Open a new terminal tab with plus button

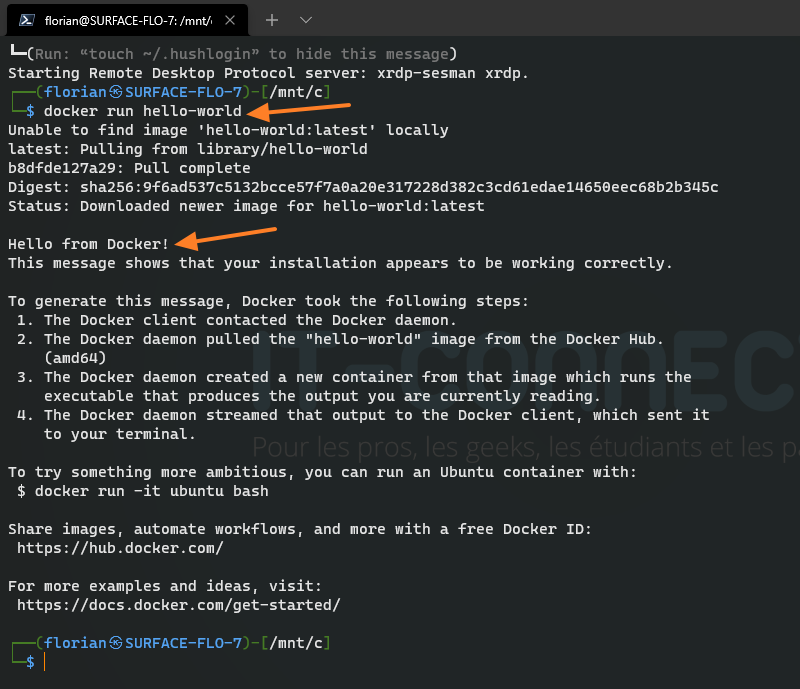[x=272, y=20]
